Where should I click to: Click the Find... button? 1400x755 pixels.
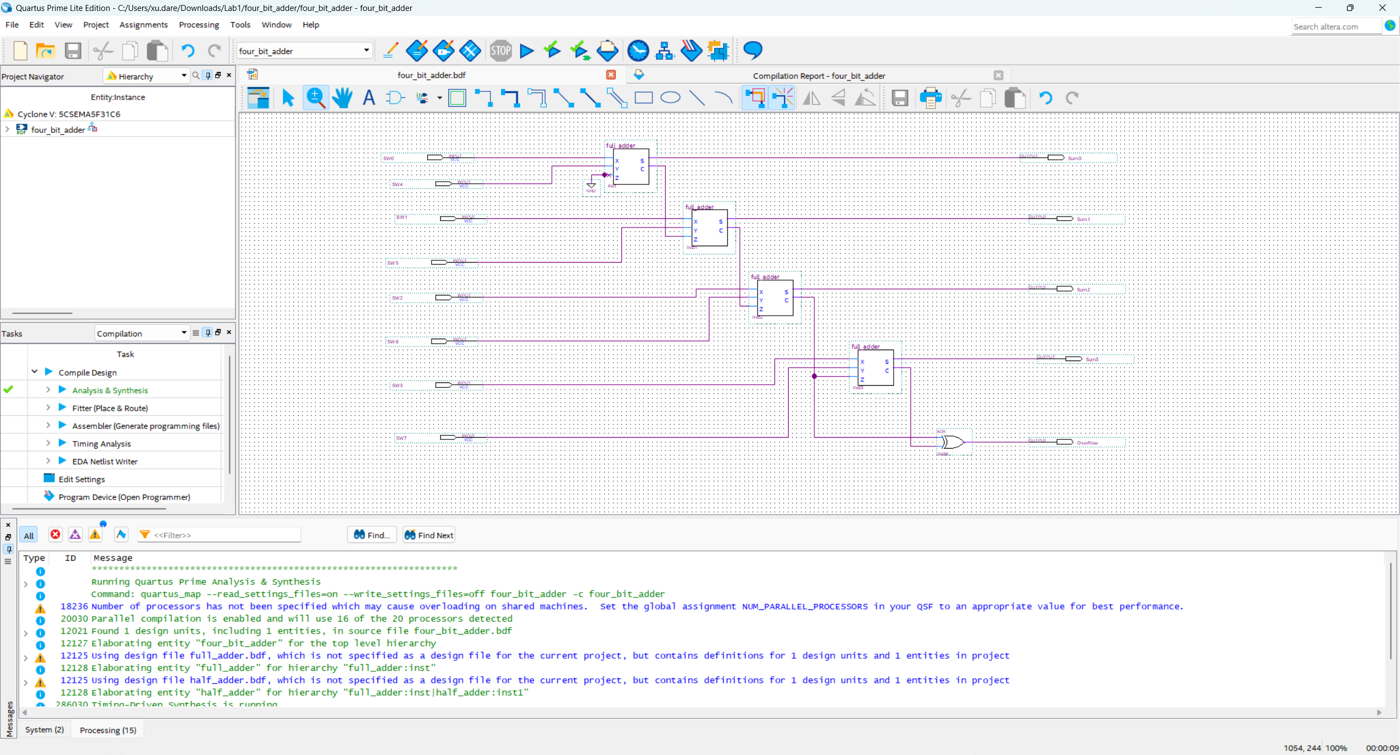pos(372,535)
